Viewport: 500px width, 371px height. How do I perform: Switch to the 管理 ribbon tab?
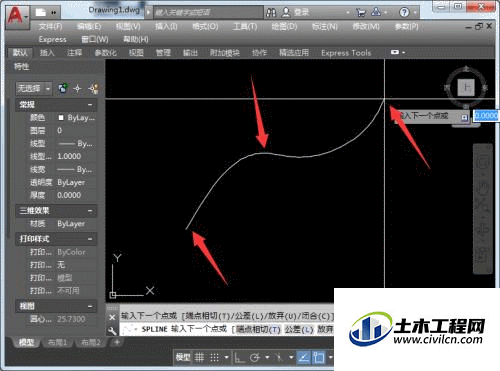click(163, 53)
